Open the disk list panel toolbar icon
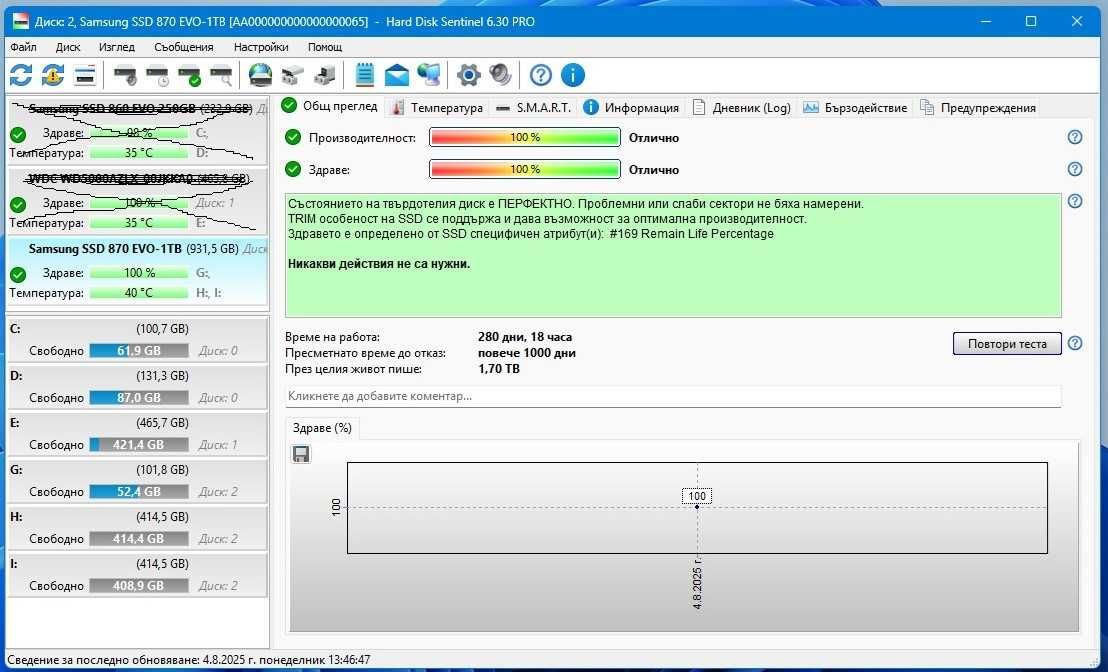The height and width of the screenshot is (672, 1108). pos(85,75)
